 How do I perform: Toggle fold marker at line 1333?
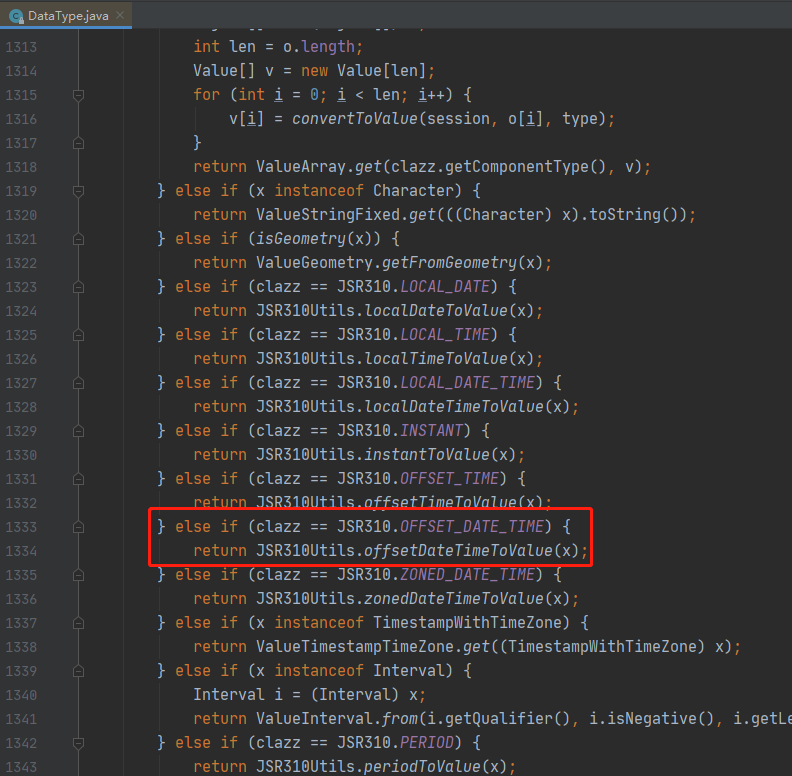(78, 527)
